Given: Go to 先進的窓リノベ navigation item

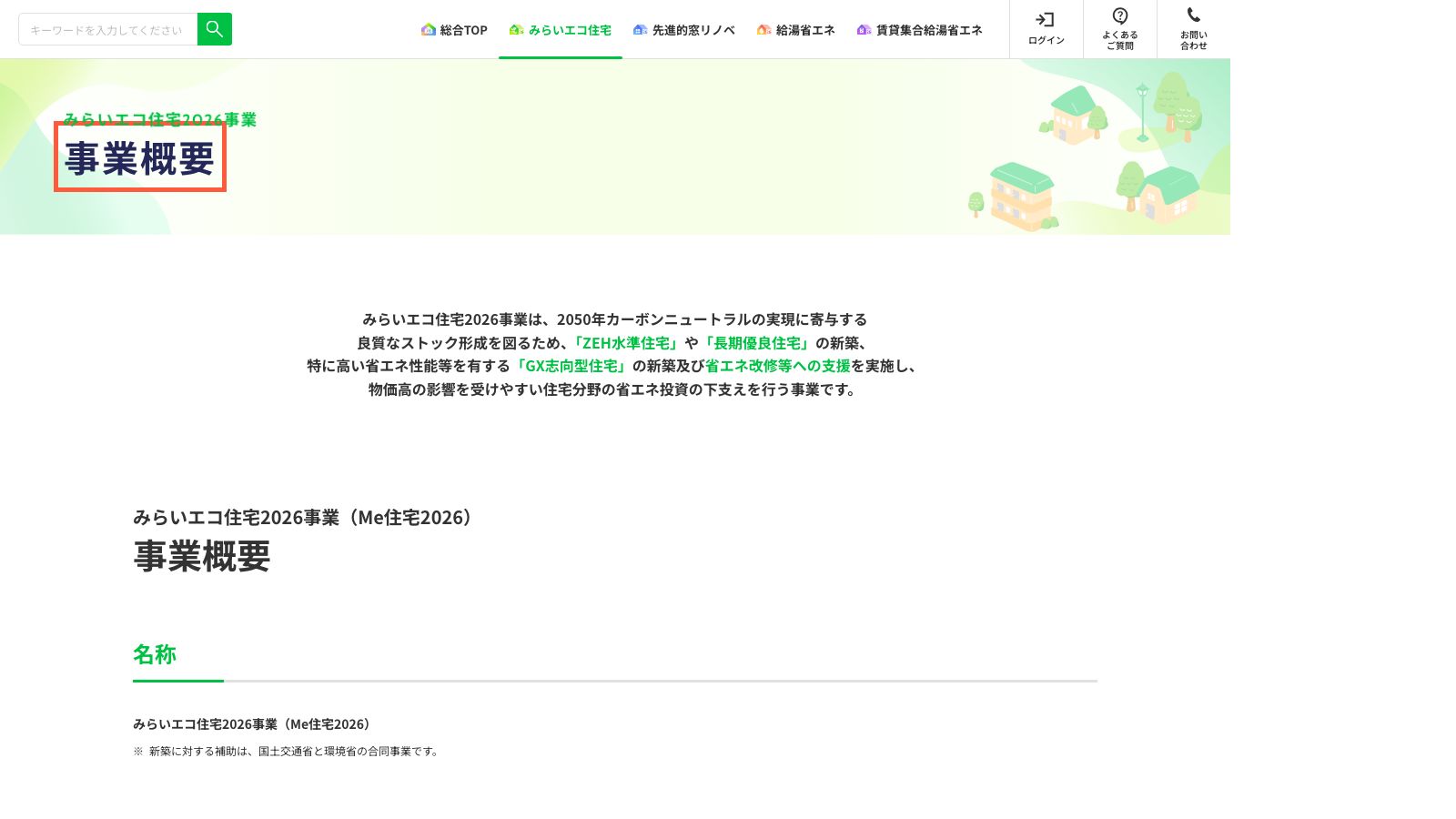Looking at the screenshot, I should (x=683, y=30).
